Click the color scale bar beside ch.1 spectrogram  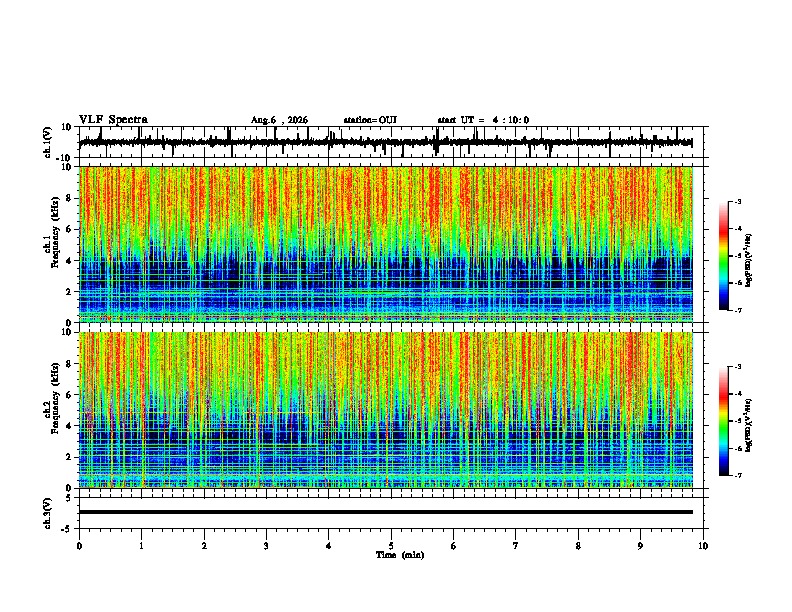click(724, 256)
